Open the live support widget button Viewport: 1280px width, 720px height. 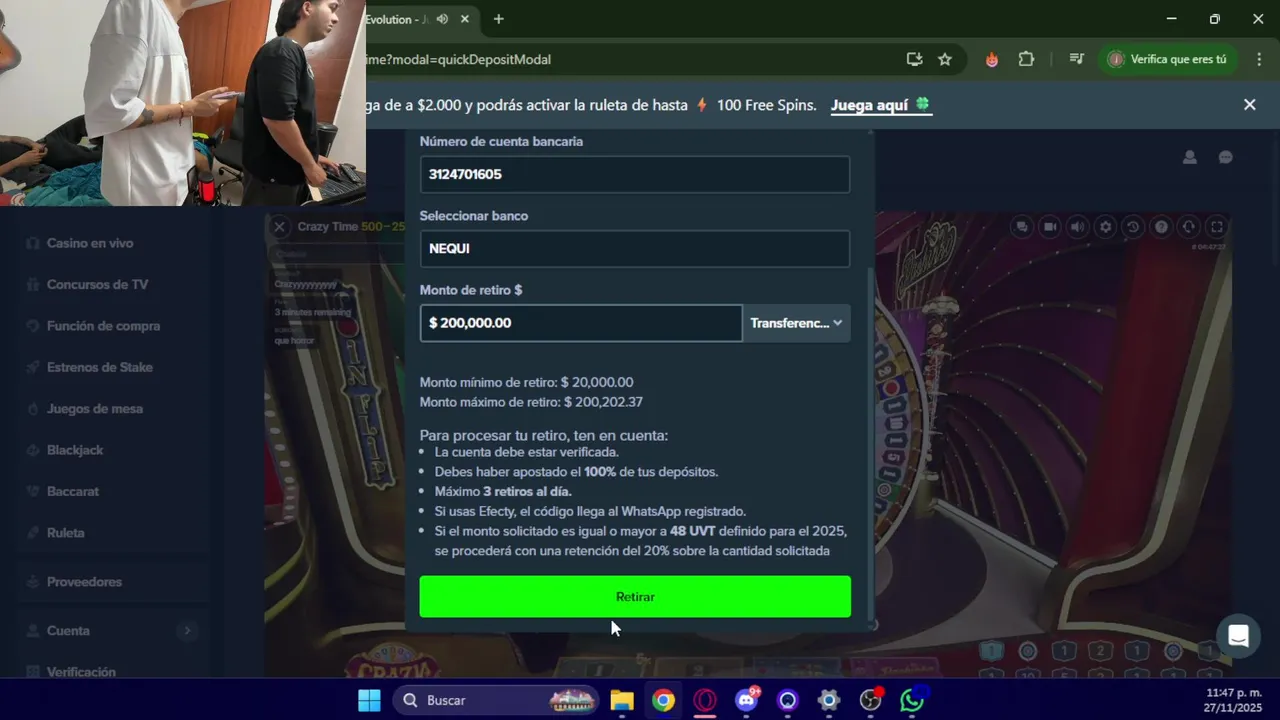[1238, 636]
